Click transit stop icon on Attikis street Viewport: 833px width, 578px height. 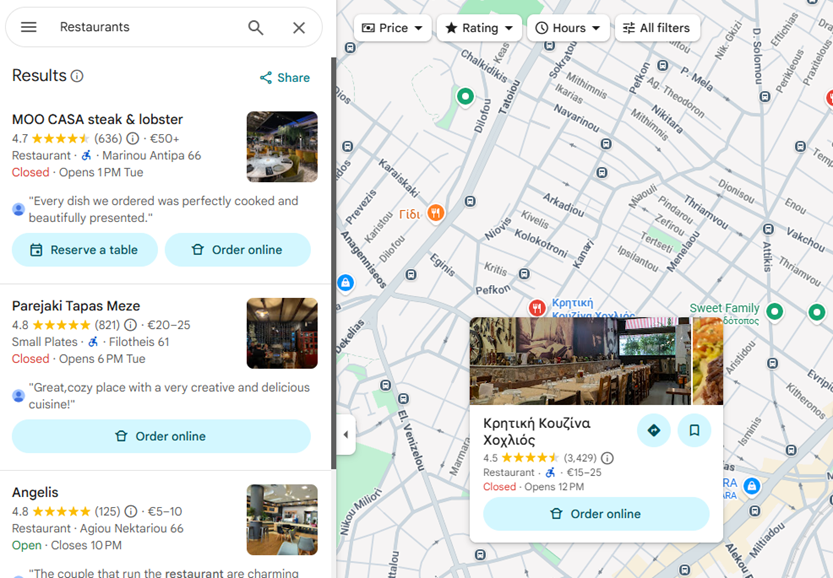tap(768, 229)
